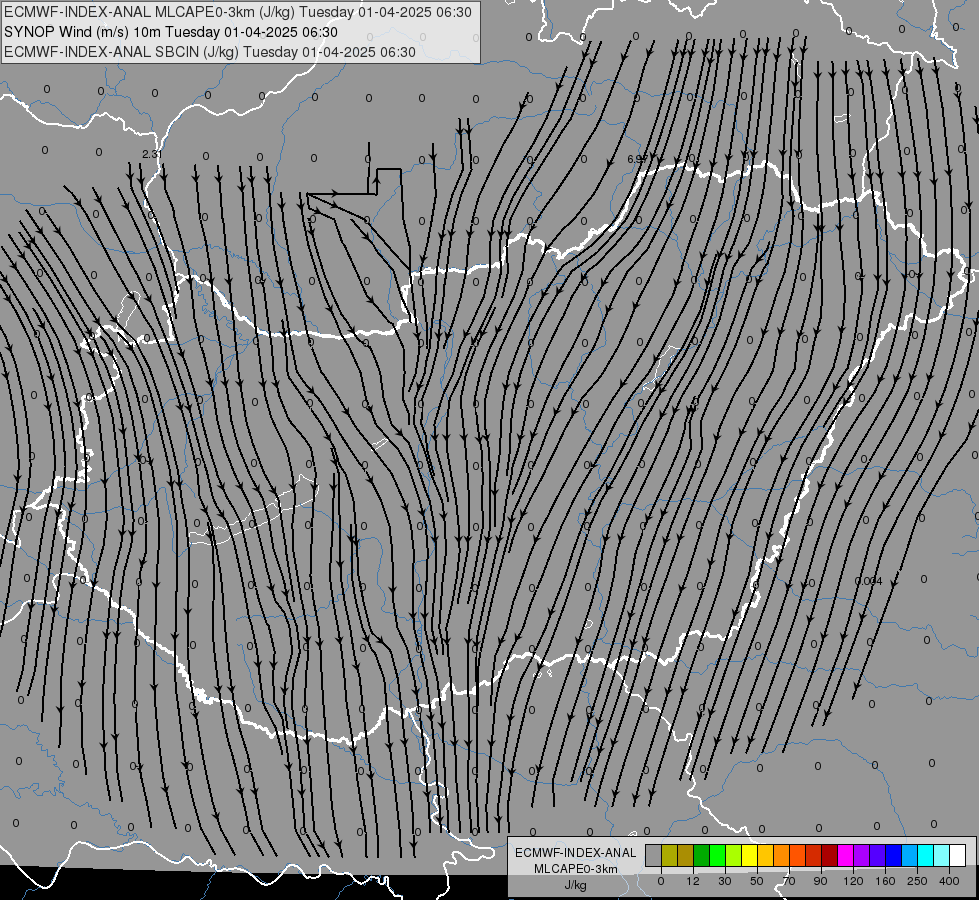Select the magenta swatch in the color scale
979x900 pixels.
point(846,855)
